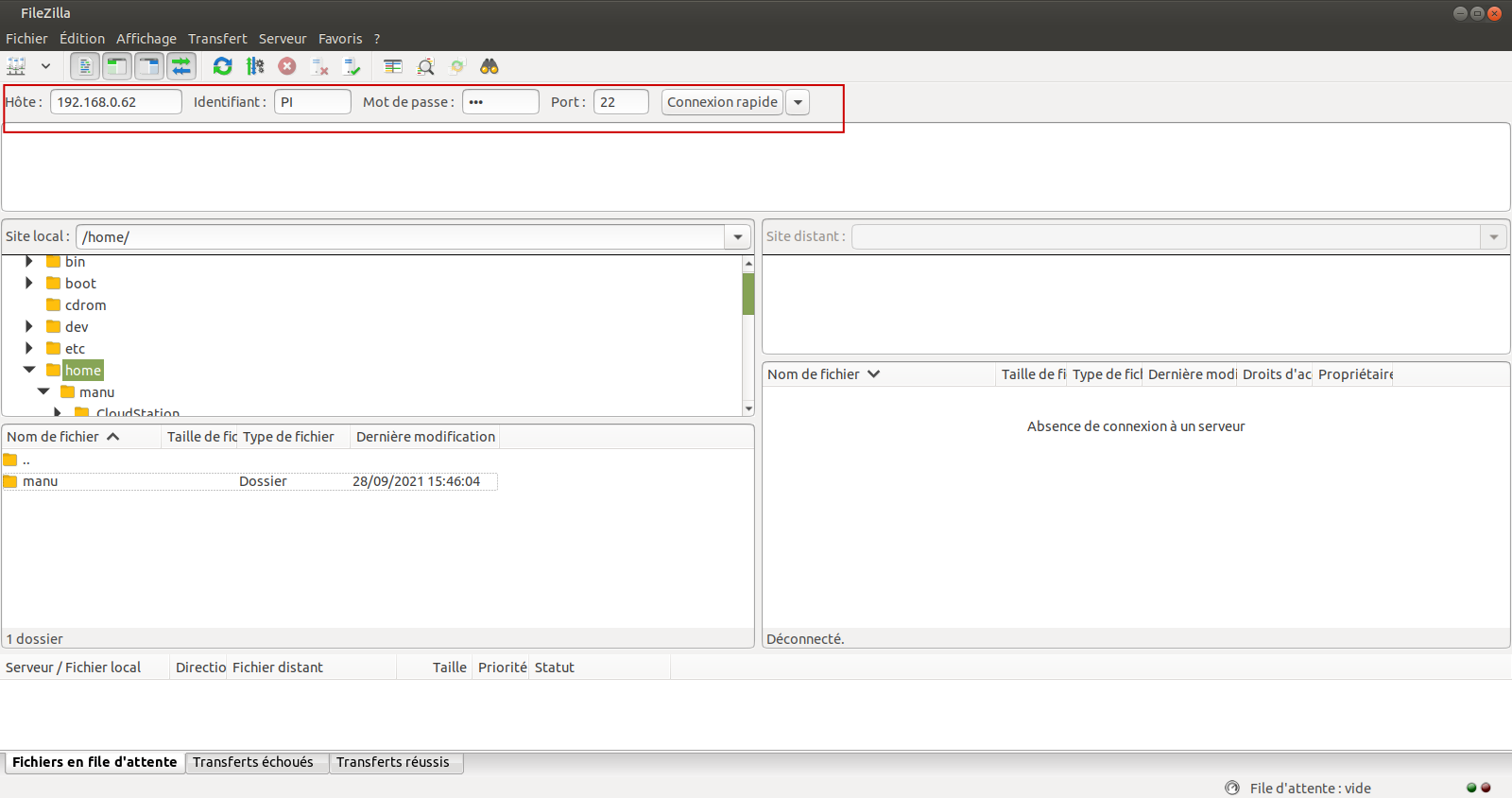This screenshot has width=1512, height=798.
Task: Toggle remote directory tree display
Action: point(149,66)
